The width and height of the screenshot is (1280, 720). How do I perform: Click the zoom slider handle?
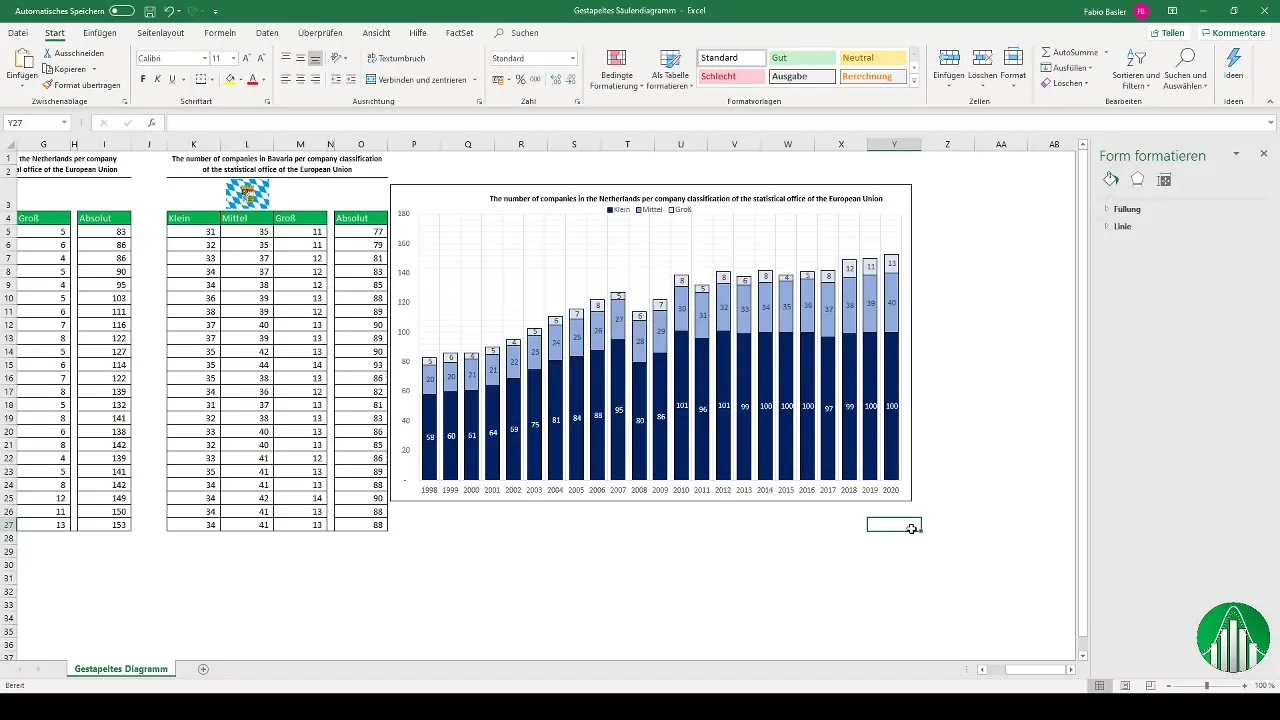click(1207, 685)
